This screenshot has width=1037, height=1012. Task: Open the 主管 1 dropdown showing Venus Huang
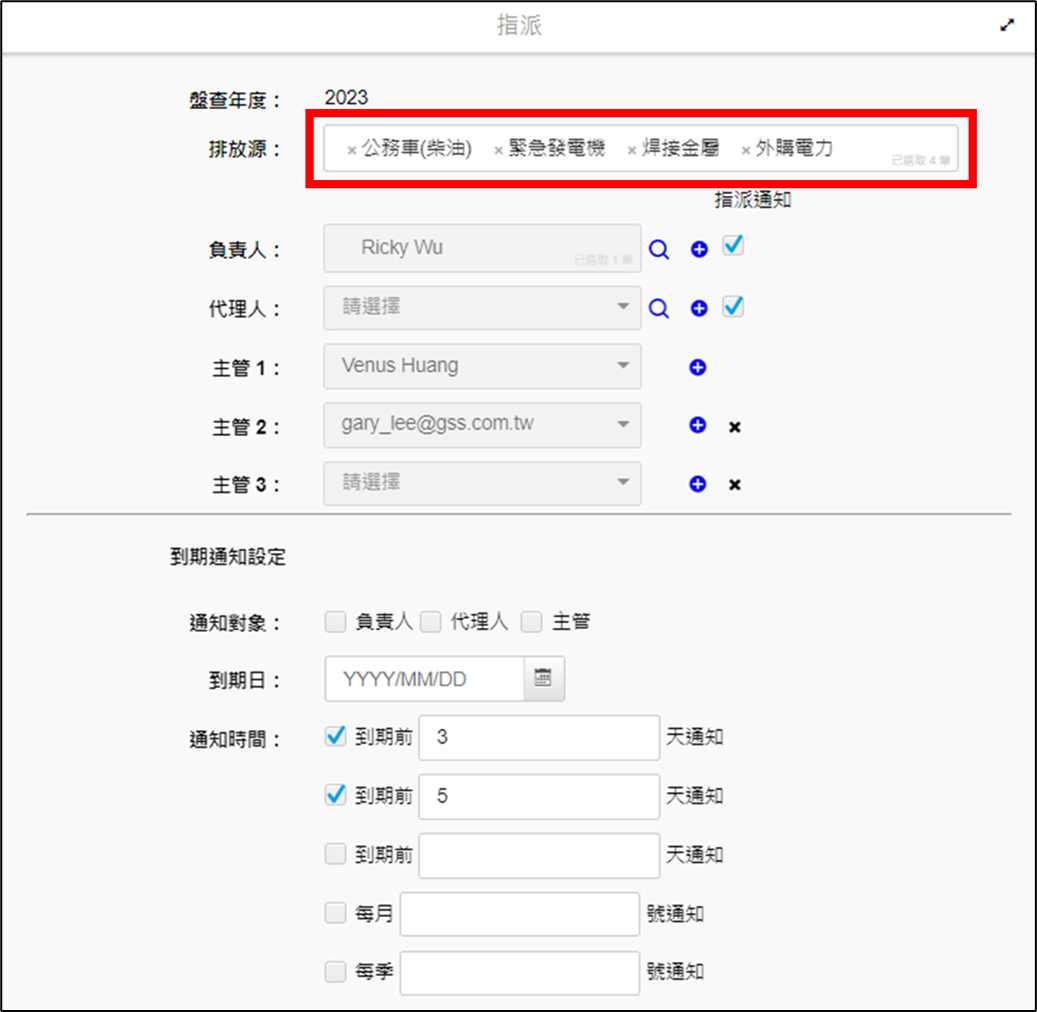tap(482, 367)
